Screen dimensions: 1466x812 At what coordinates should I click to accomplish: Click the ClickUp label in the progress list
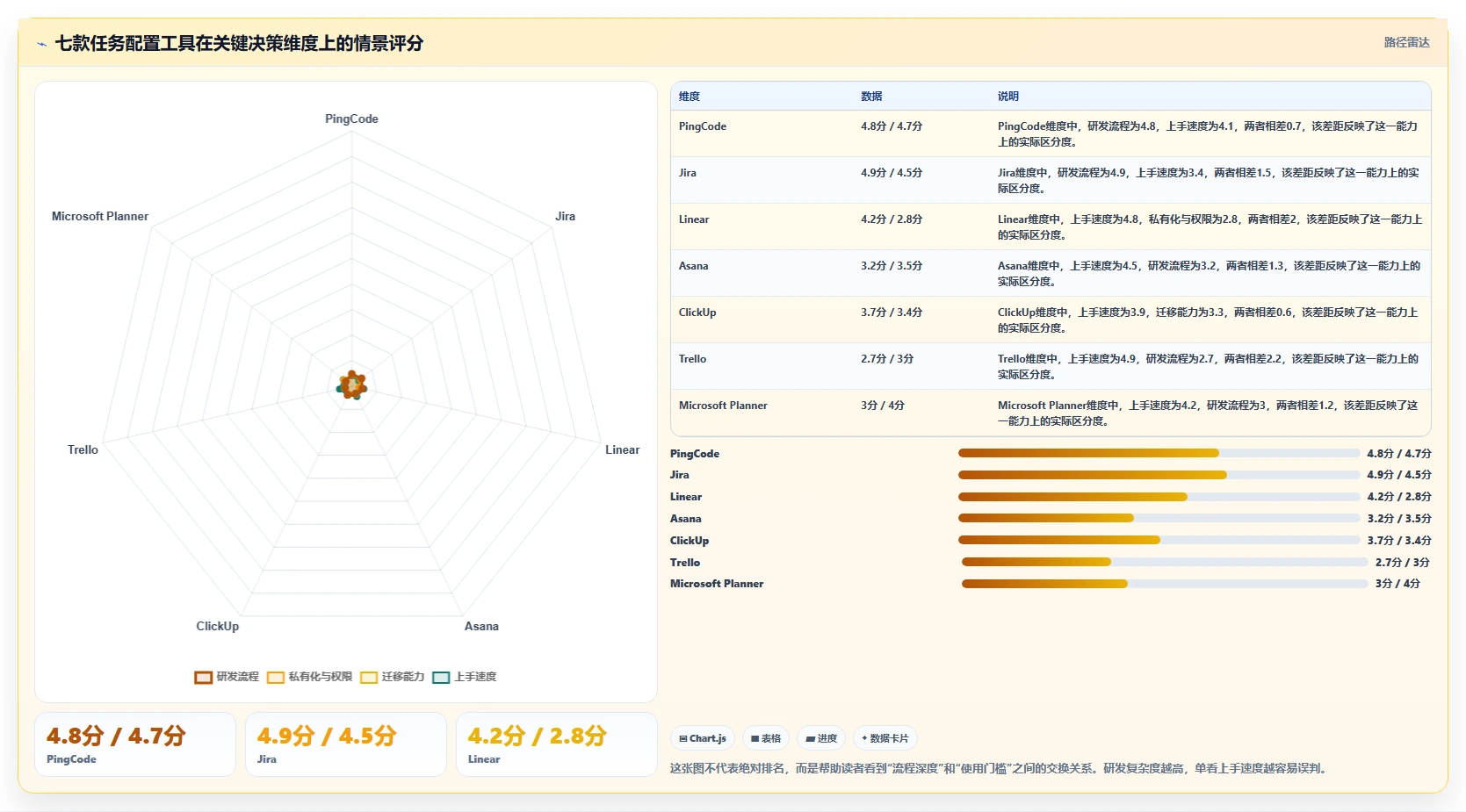689,541
